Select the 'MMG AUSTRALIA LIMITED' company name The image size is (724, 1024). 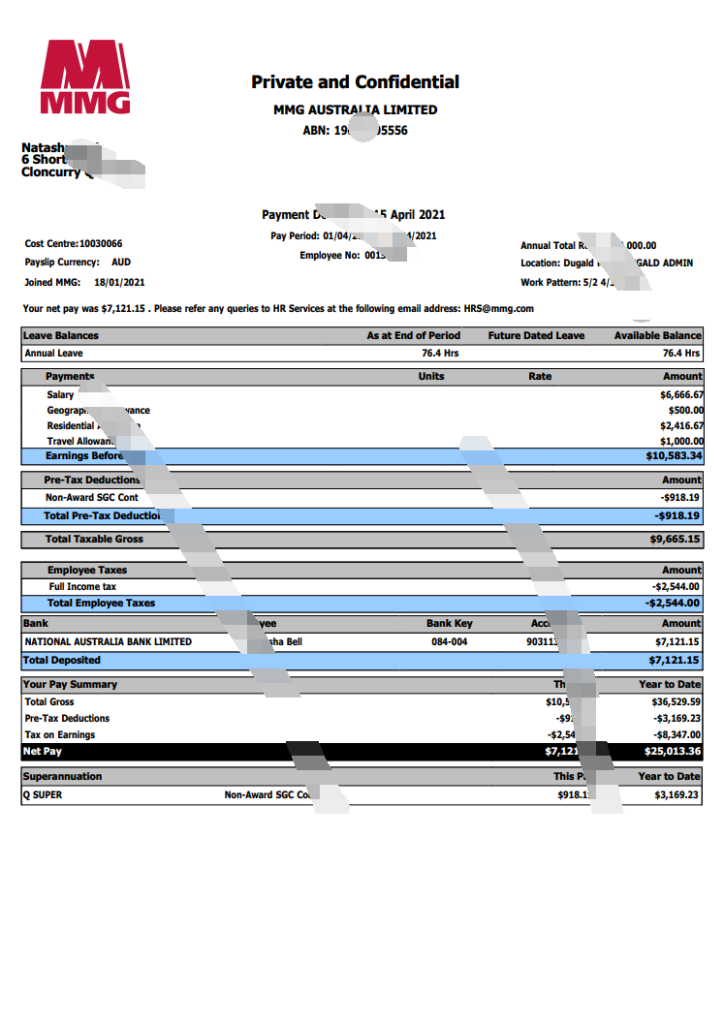tap(355, 110)
